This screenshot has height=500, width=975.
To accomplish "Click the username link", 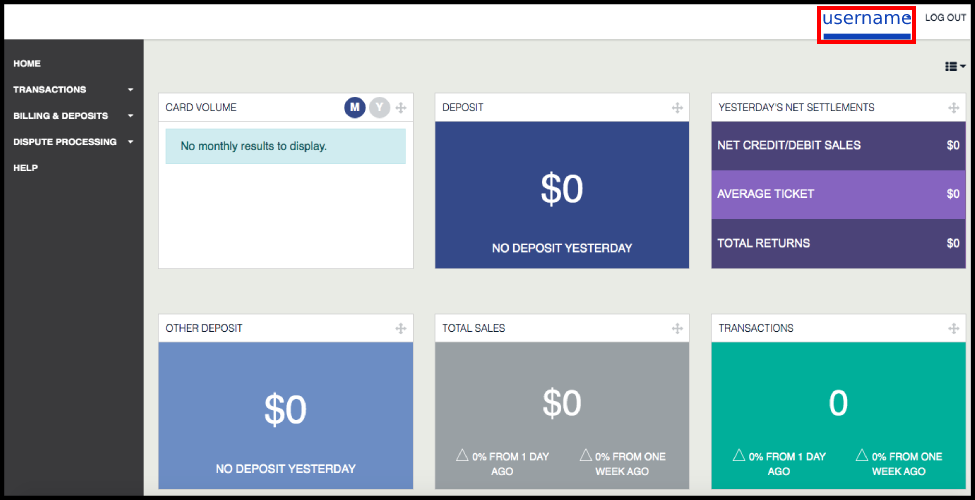I will click(866, 19).
